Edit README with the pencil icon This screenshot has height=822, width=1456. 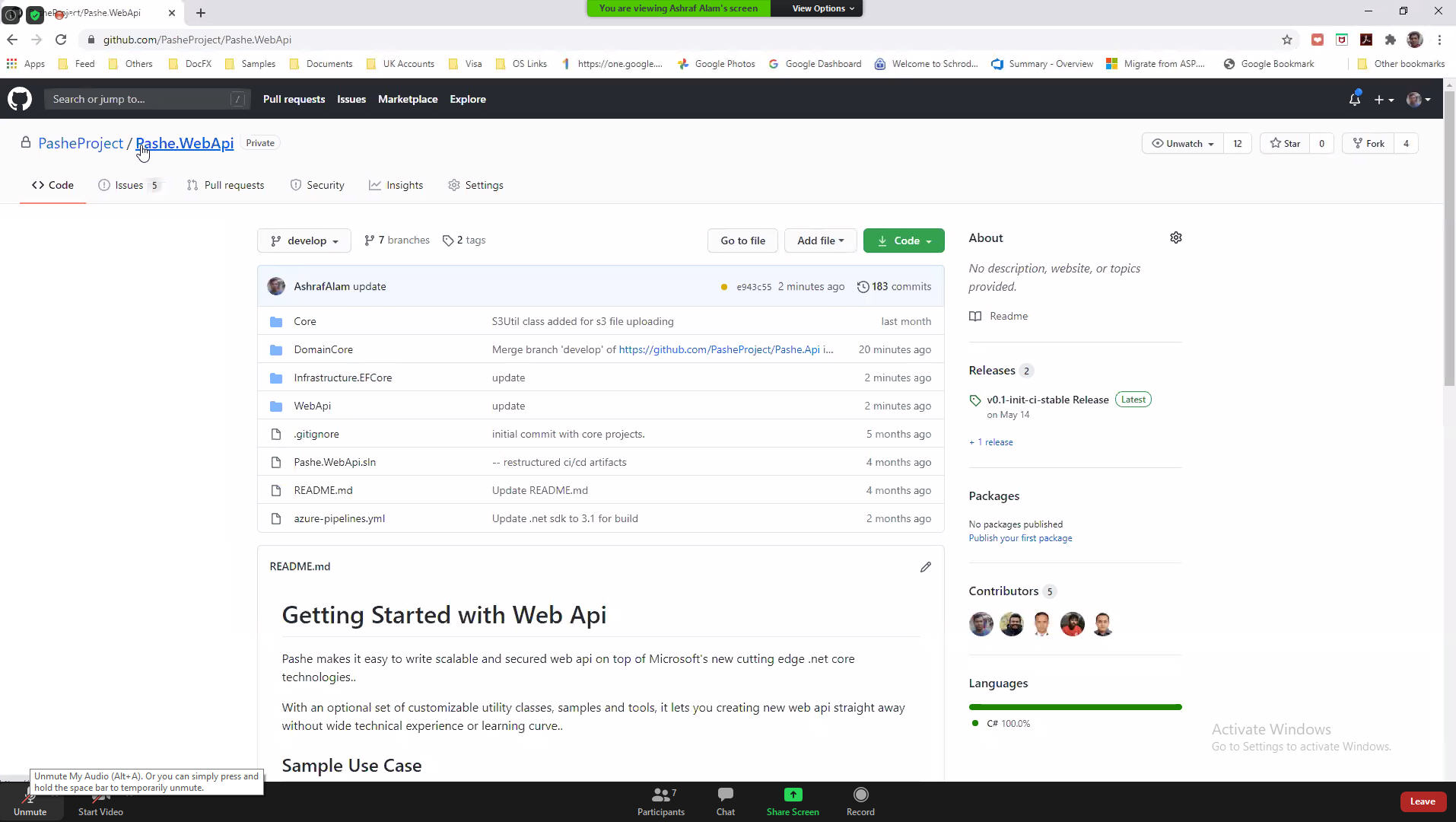click(x=925, y=567)
